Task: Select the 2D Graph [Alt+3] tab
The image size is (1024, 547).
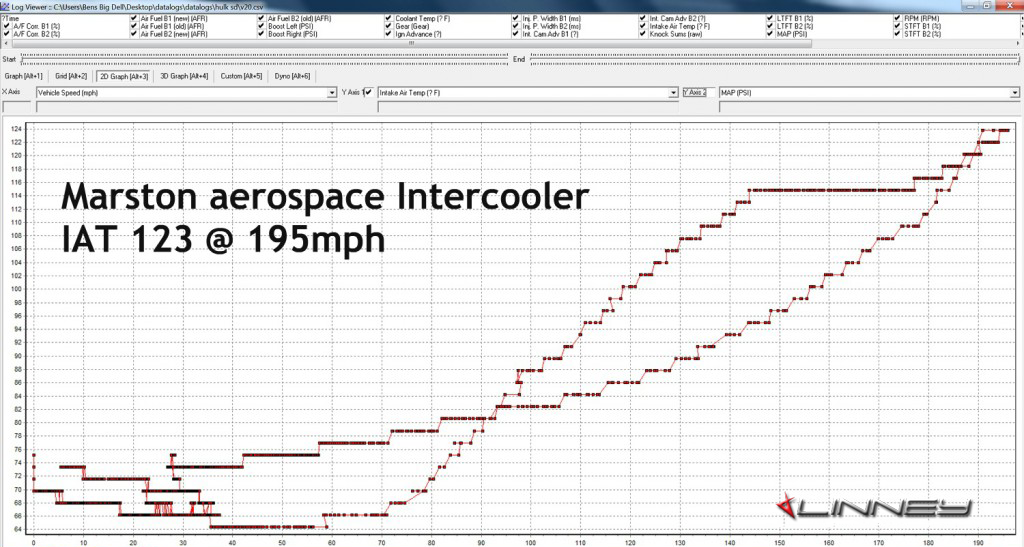Action: tap(123, 76)
